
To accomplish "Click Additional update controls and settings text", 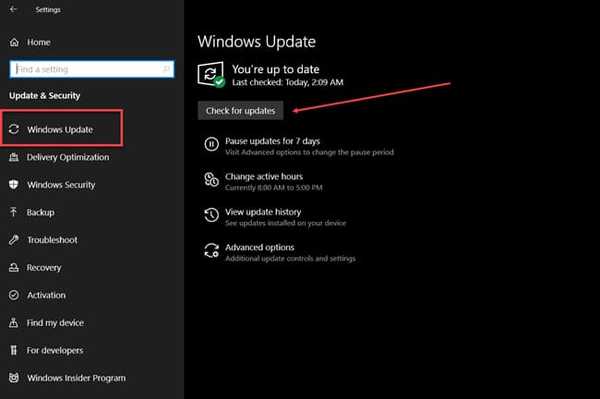I will coord(290,259).
